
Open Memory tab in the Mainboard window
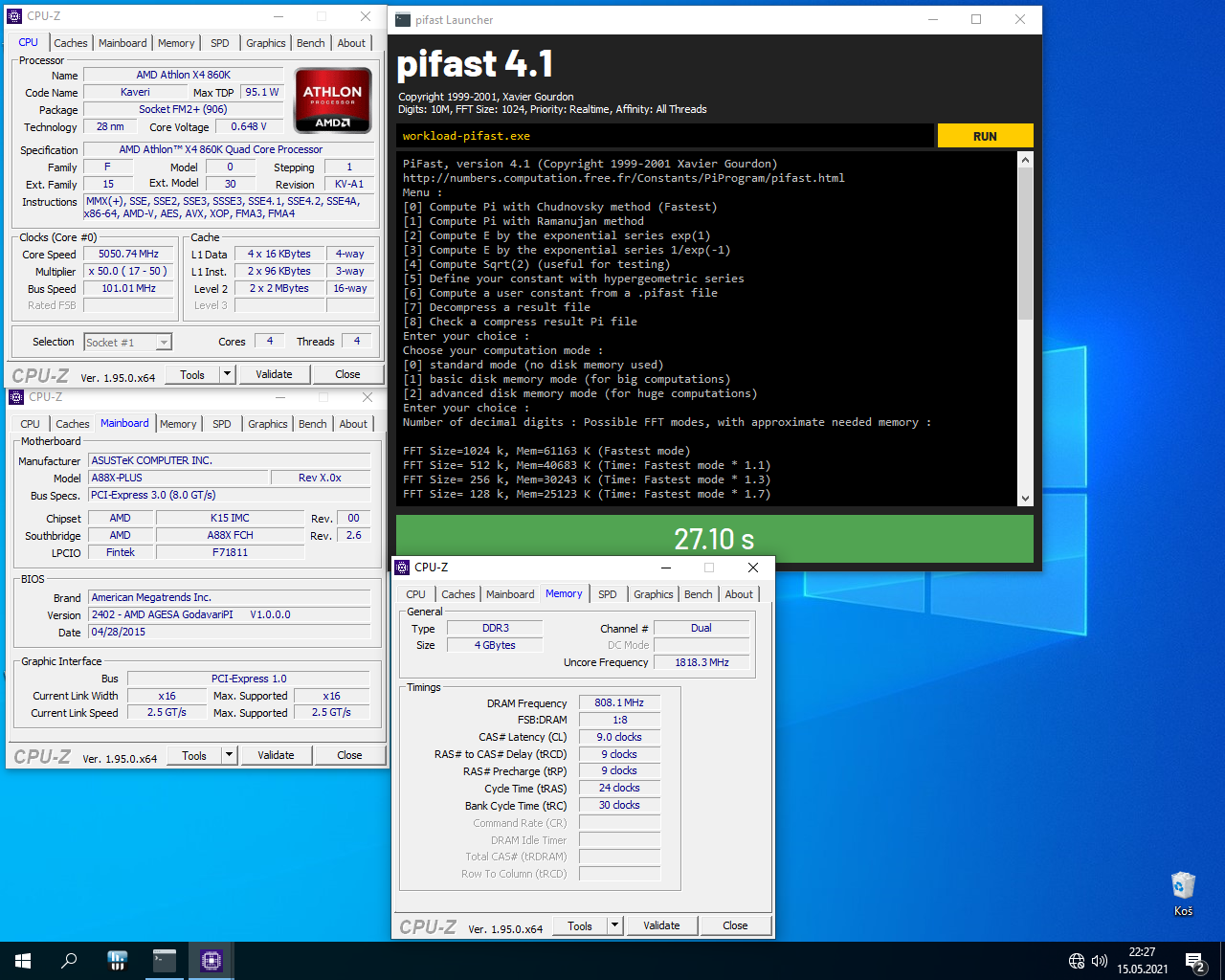pyautogui.click(x=178, y=424)
